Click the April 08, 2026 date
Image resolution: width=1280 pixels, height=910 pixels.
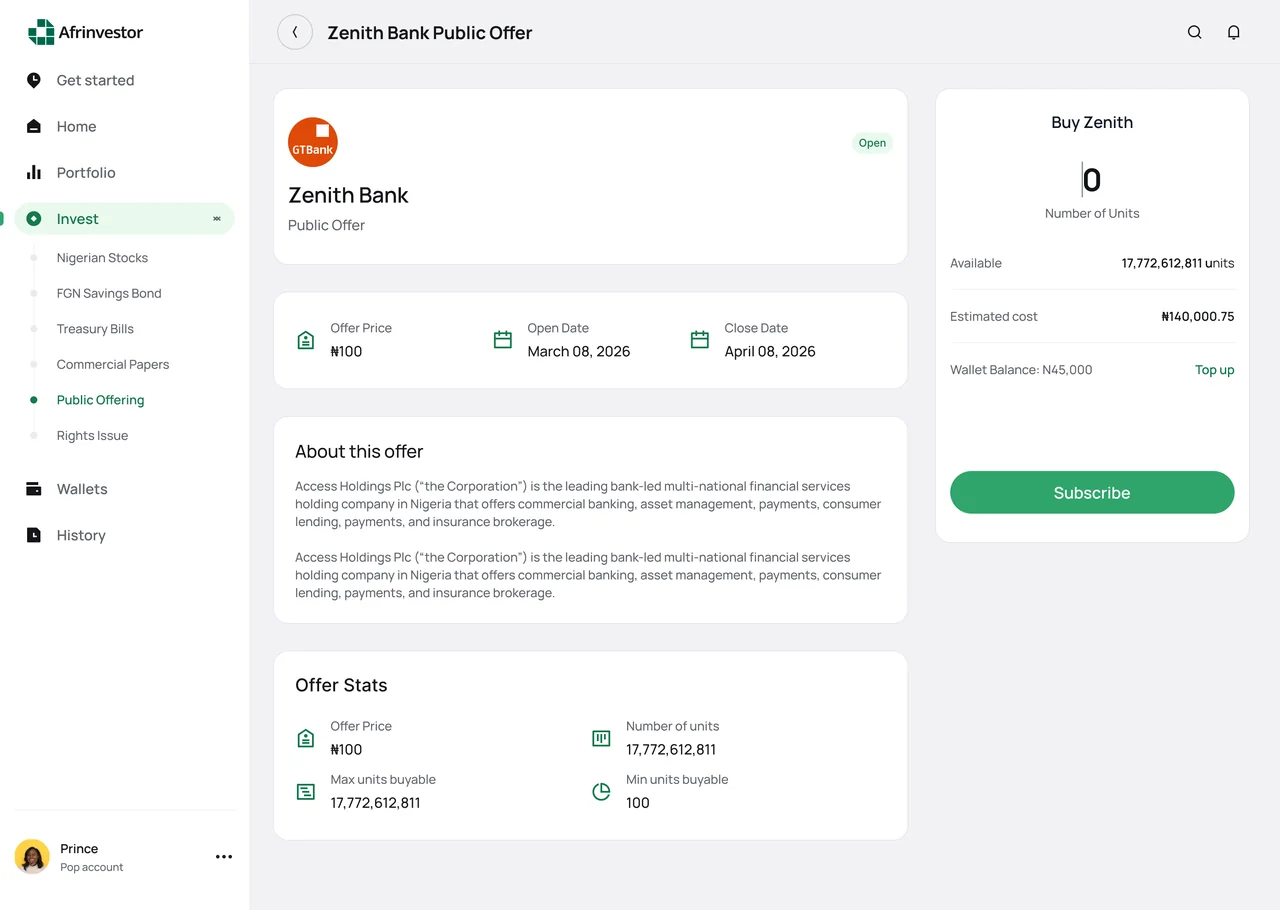pyautogui.click(x=770, y=351)
